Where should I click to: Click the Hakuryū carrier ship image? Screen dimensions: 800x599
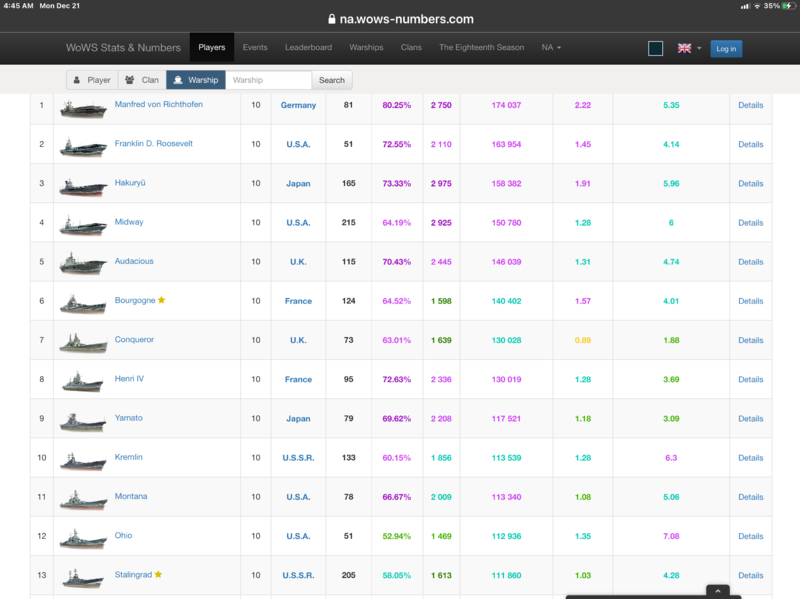point(83,185)
